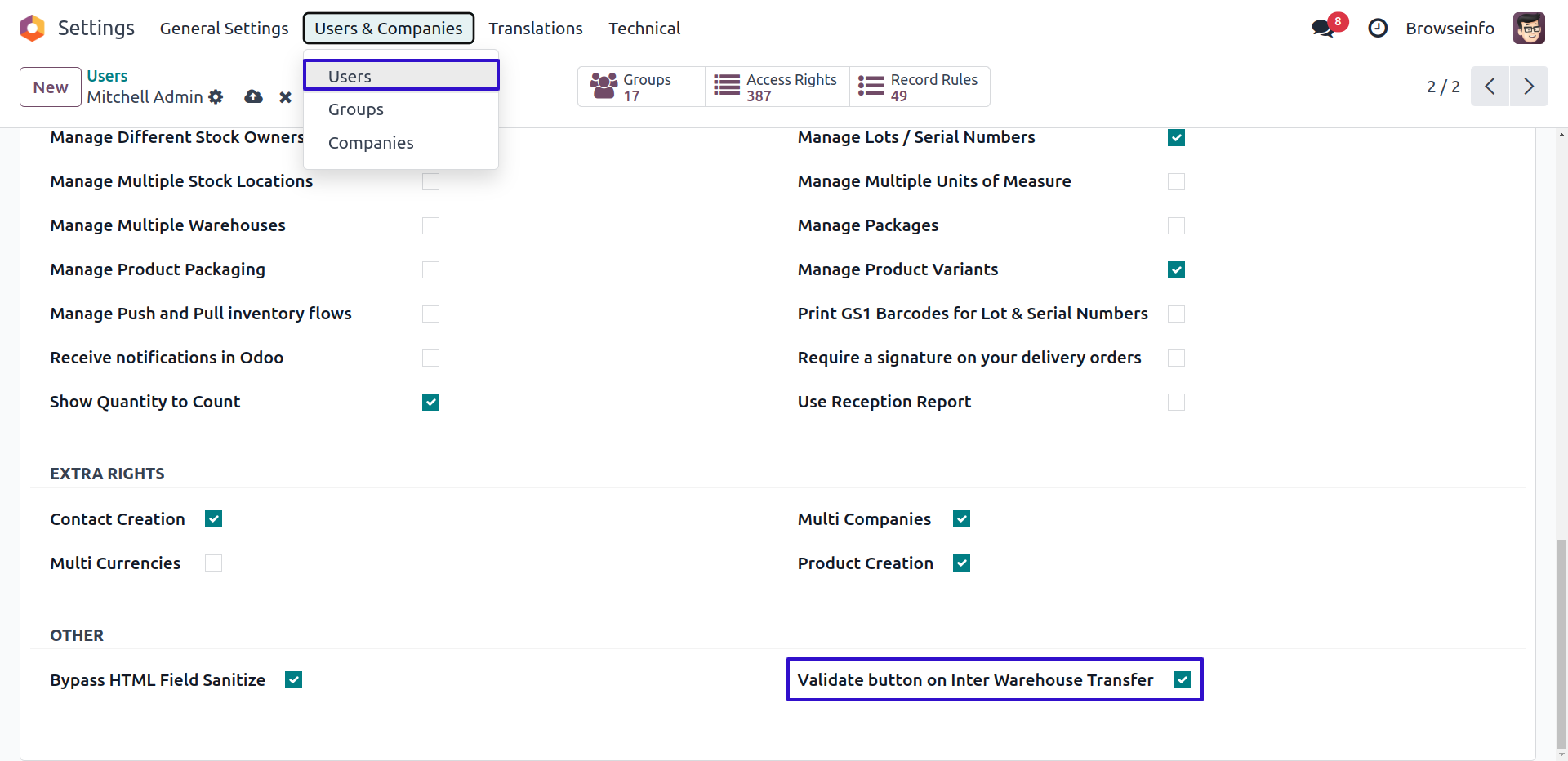Click the New button
This screenshot has height=761, width=1568.
coord(51,87)
